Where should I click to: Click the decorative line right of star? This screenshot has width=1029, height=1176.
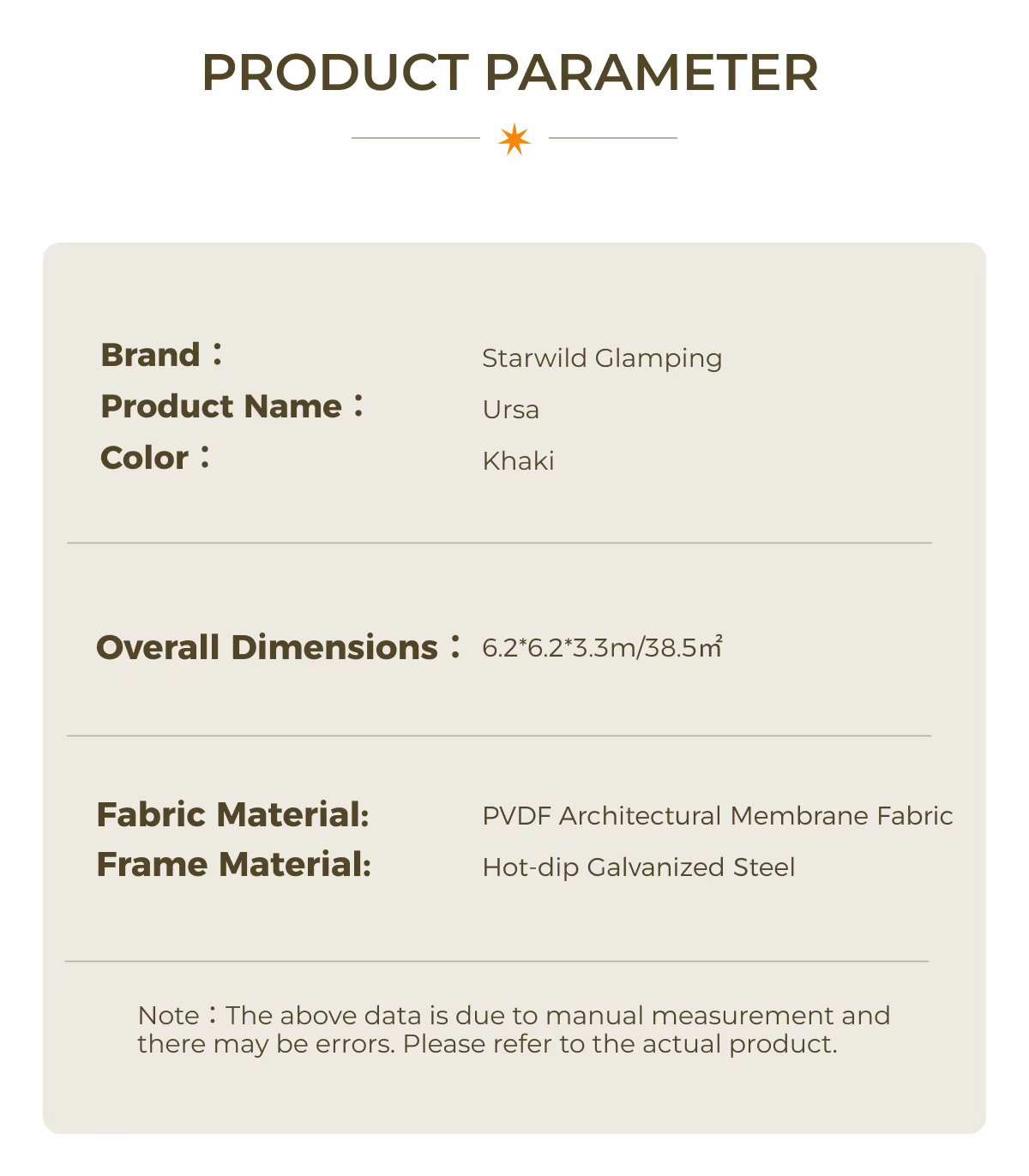click(612, 137)
